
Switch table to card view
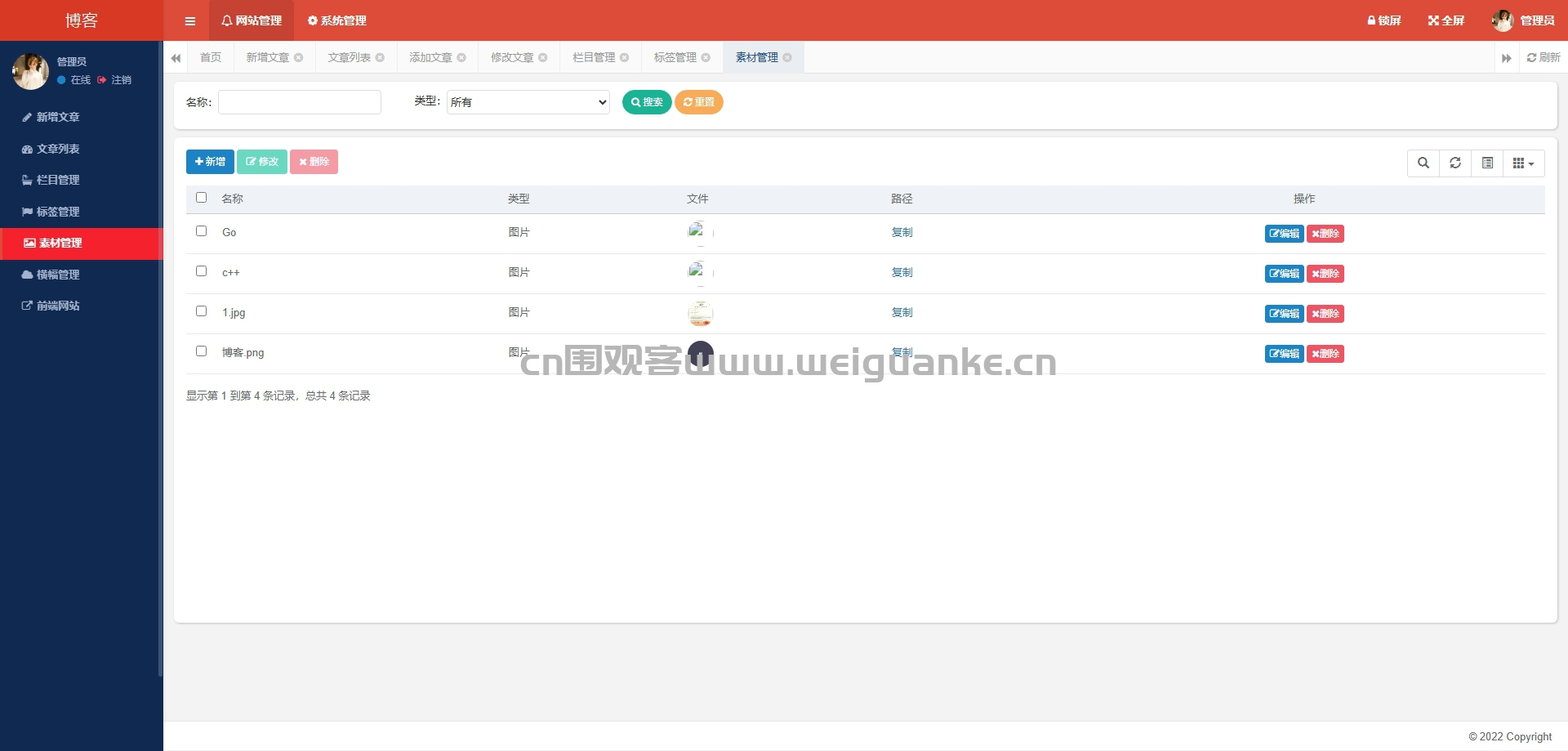[1487, 163]
